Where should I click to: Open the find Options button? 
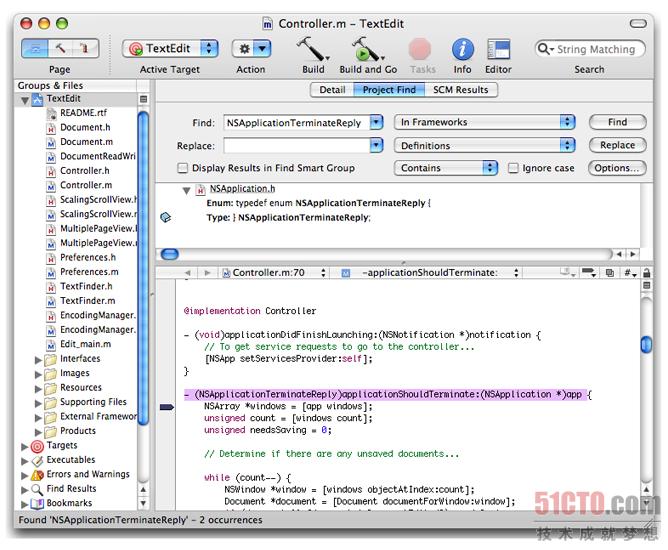click(617, 168)
